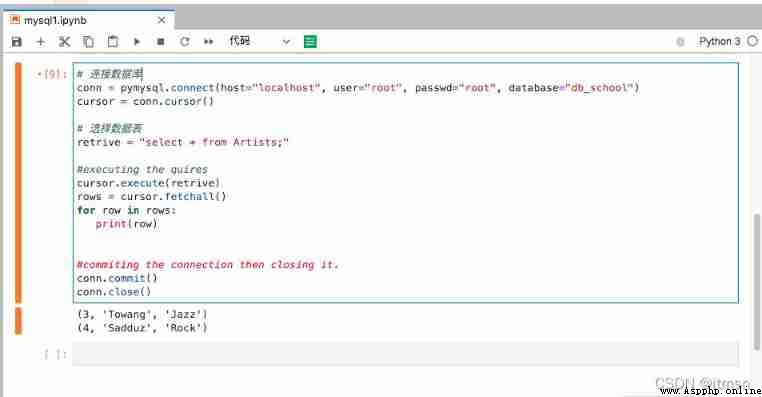
Task: Collapse code cell via its orange bar
Action: click(18, 183)
